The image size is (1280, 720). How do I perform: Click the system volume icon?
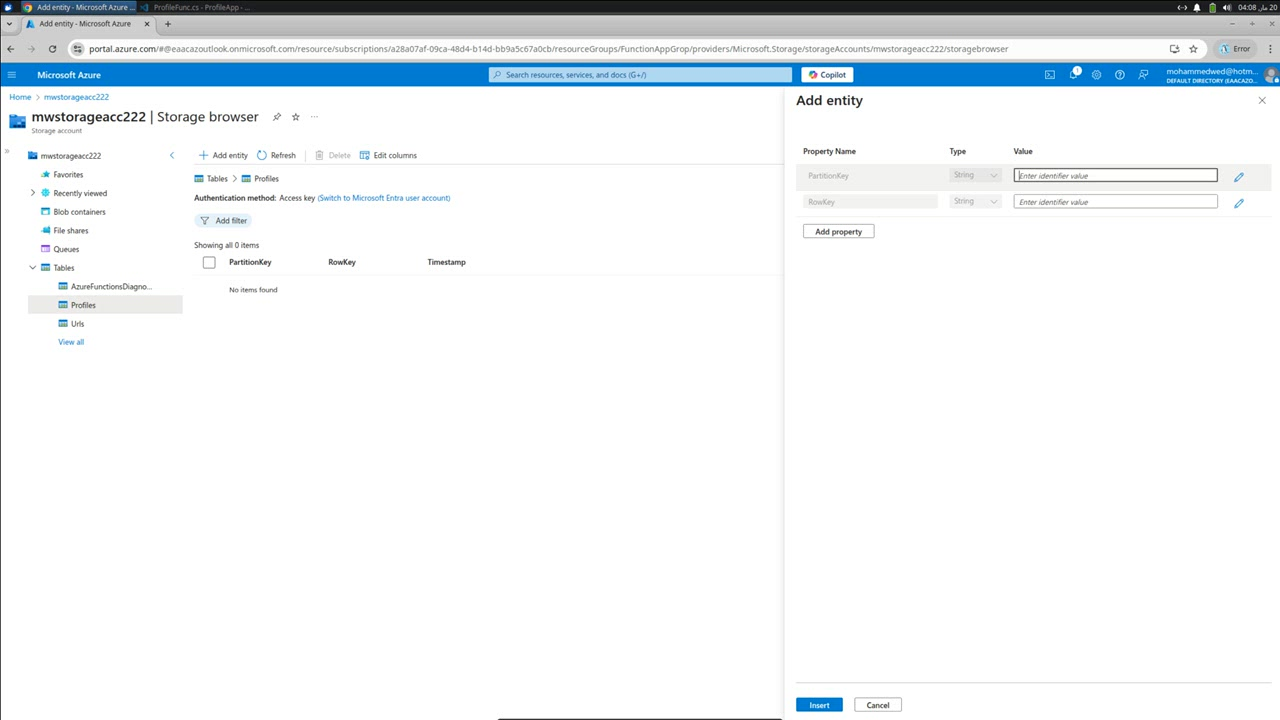pos(1227,7)
